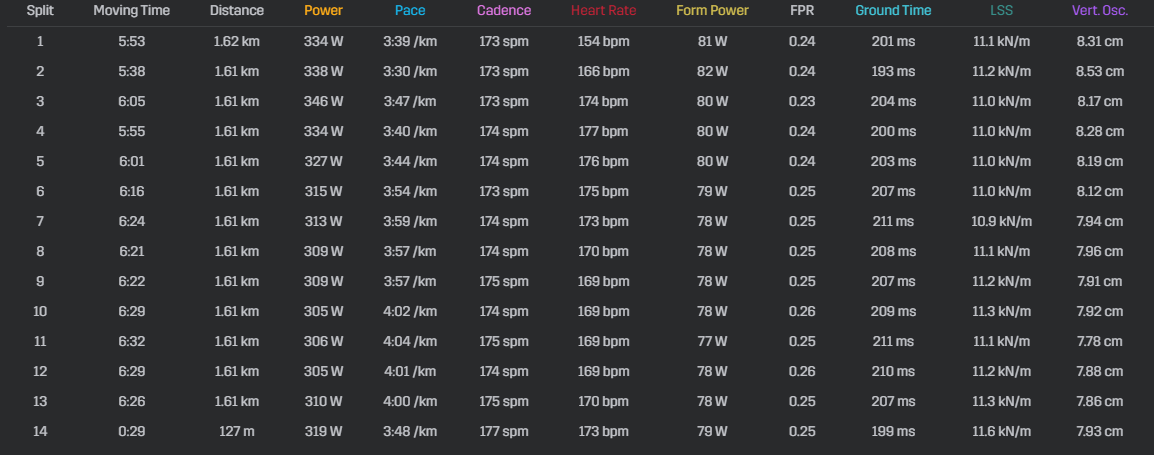Select the Form Power column header

tap(712, 11)
